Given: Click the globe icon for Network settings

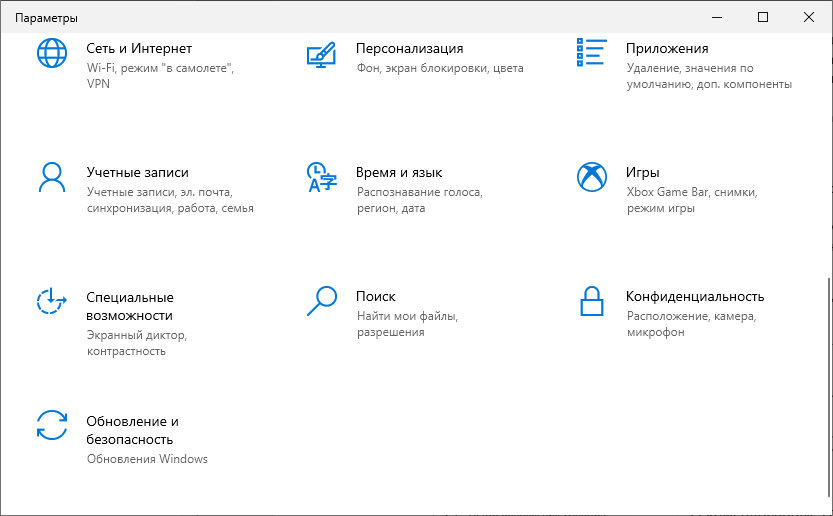Looking at the screenshot, I should pos(52,53).
